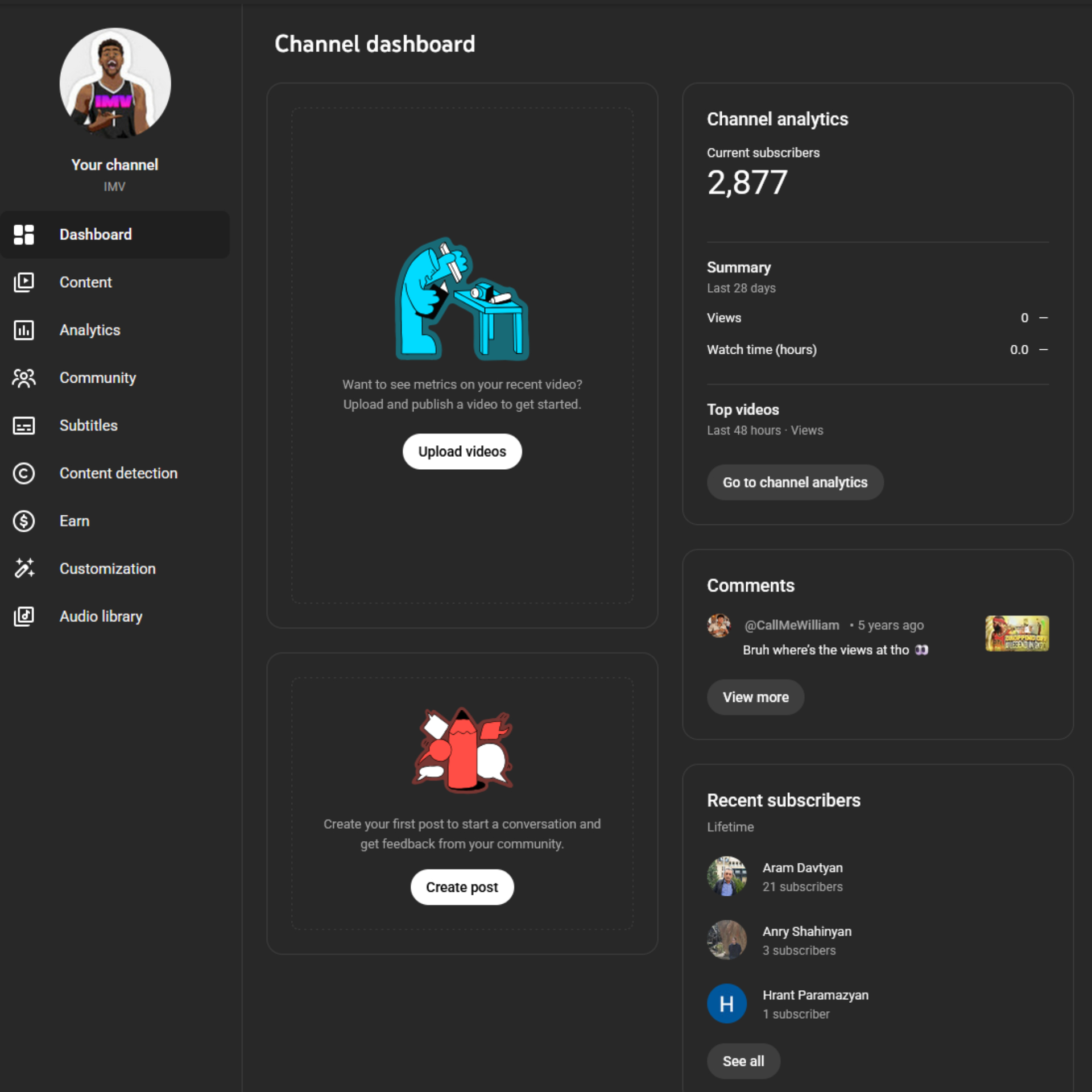Open the Content detection copyright icon

click(24, 473)
